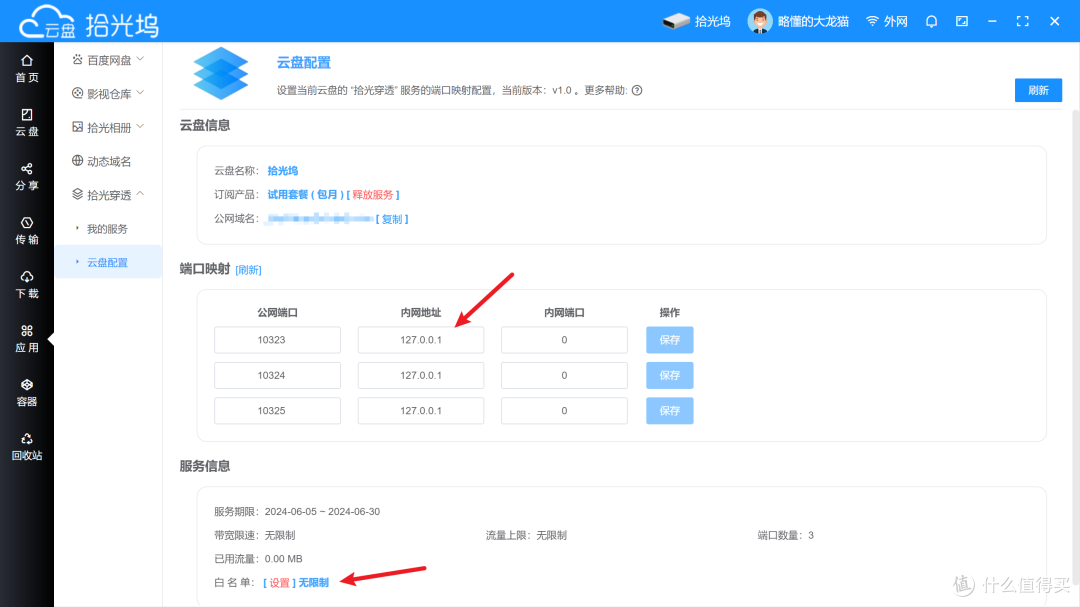This screenshot has width=1080, height=607.
Task: Open the 分享 share sidebar icon
Action: (x=27, y=176)
